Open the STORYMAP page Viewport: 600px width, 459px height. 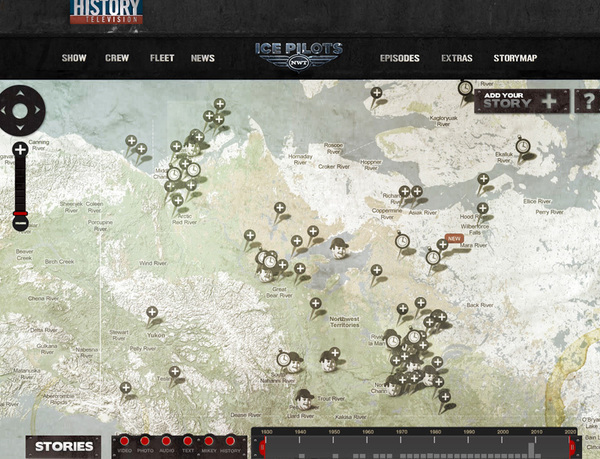pos(515,58)
